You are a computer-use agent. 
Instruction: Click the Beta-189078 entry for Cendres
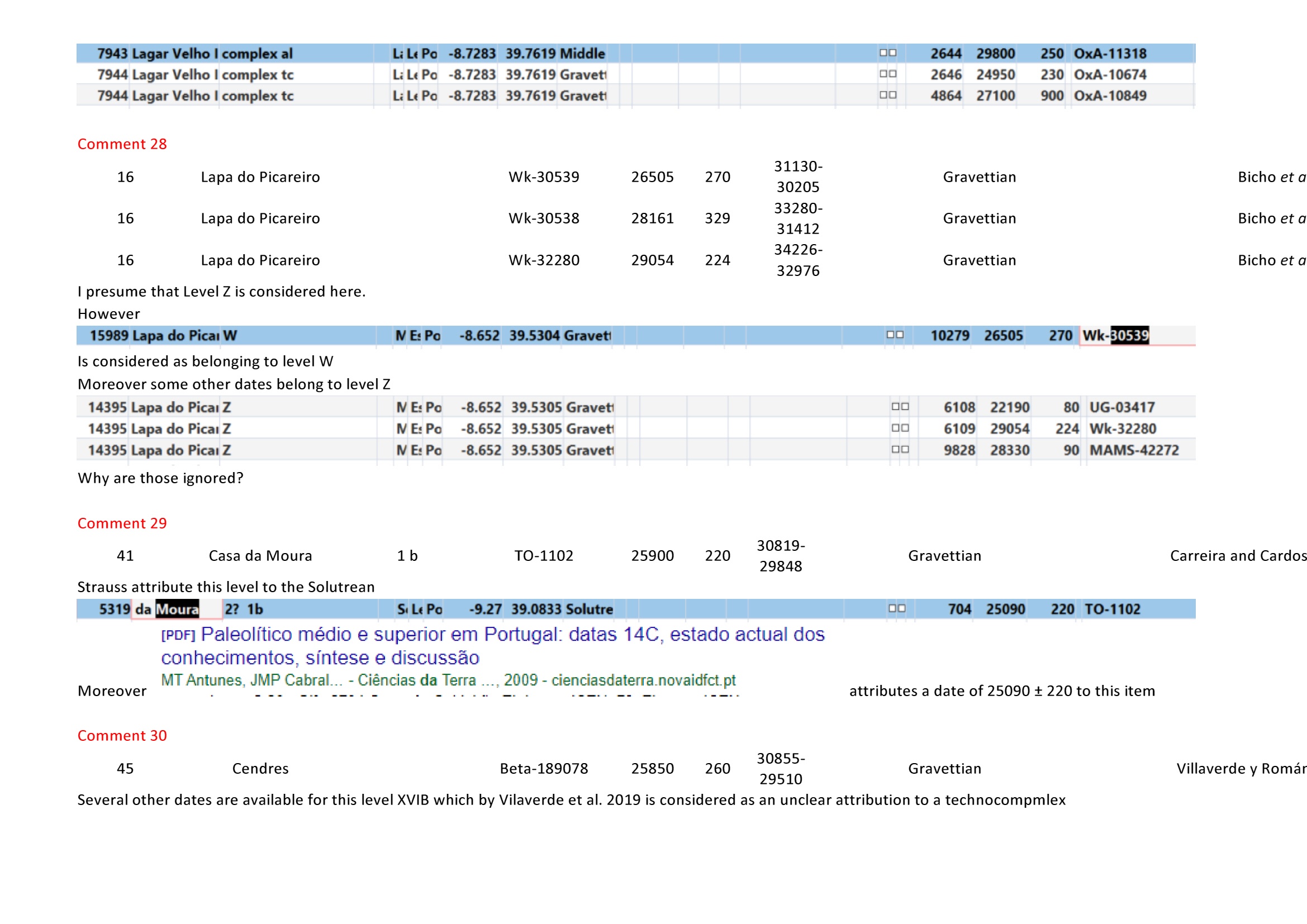[x=544, y=769]
